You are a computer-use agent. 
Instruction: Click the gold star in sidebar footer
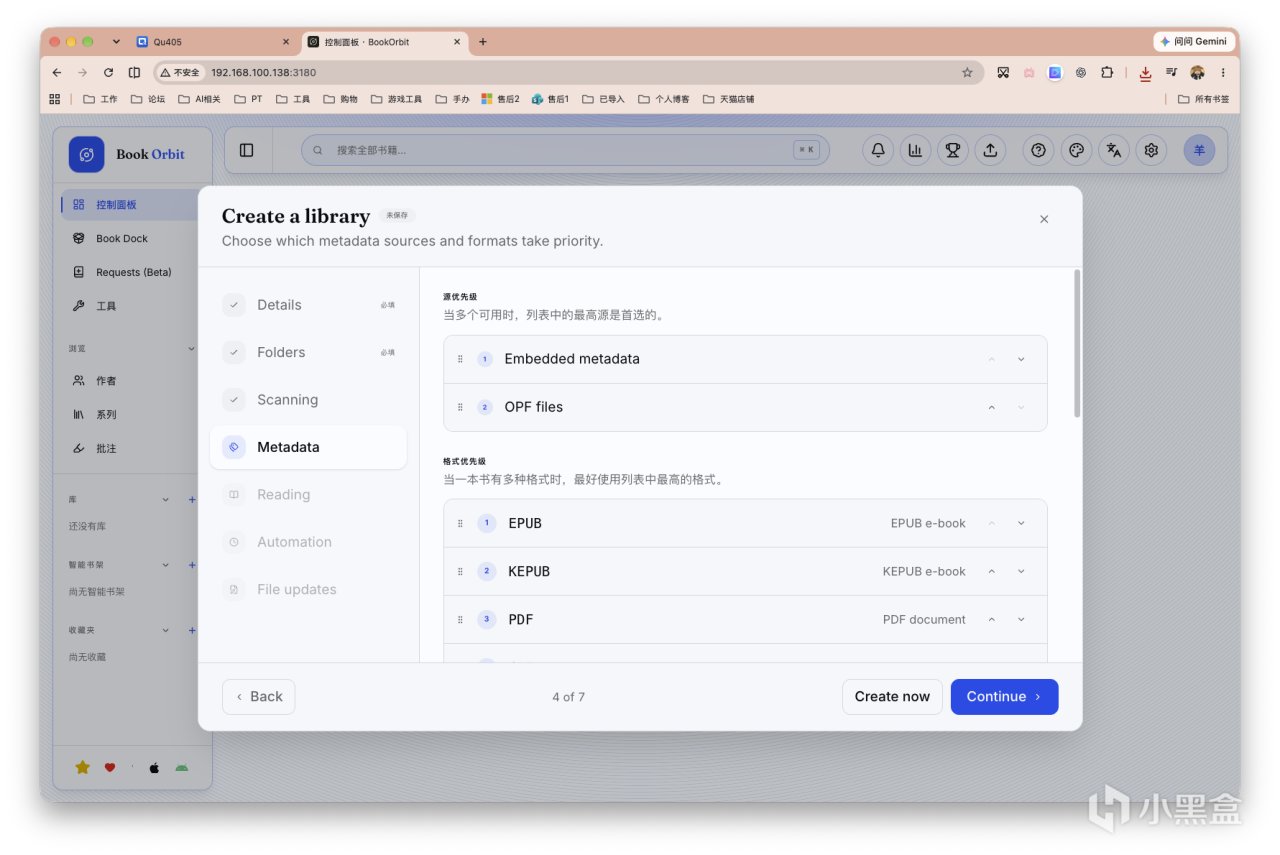pyautogui.click(x=83, y=767)
